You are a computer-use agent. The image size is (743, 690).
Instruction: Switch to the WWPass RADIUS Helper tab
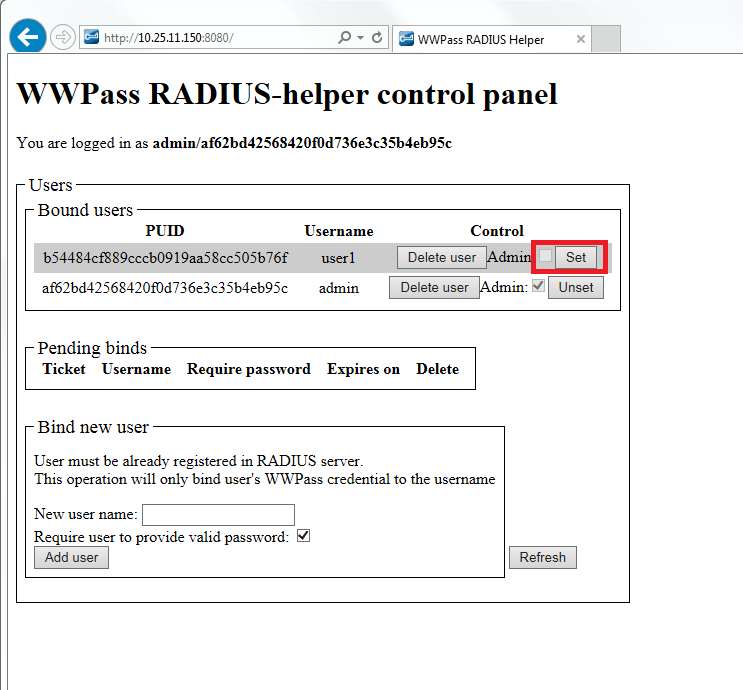tap(480, 39)
